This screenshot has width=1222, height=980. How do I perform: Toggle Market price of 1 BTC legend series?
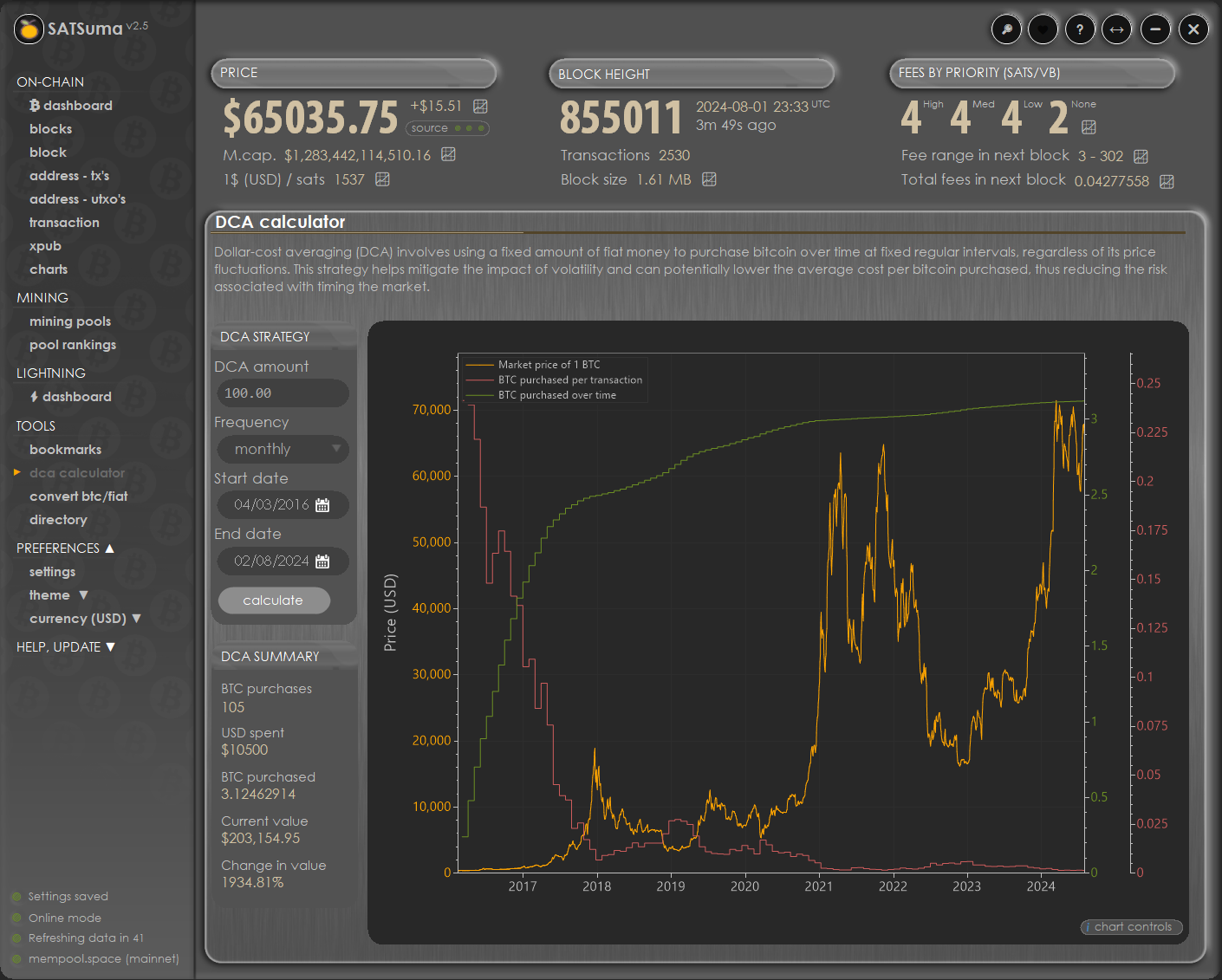click(x=549, y=365)
